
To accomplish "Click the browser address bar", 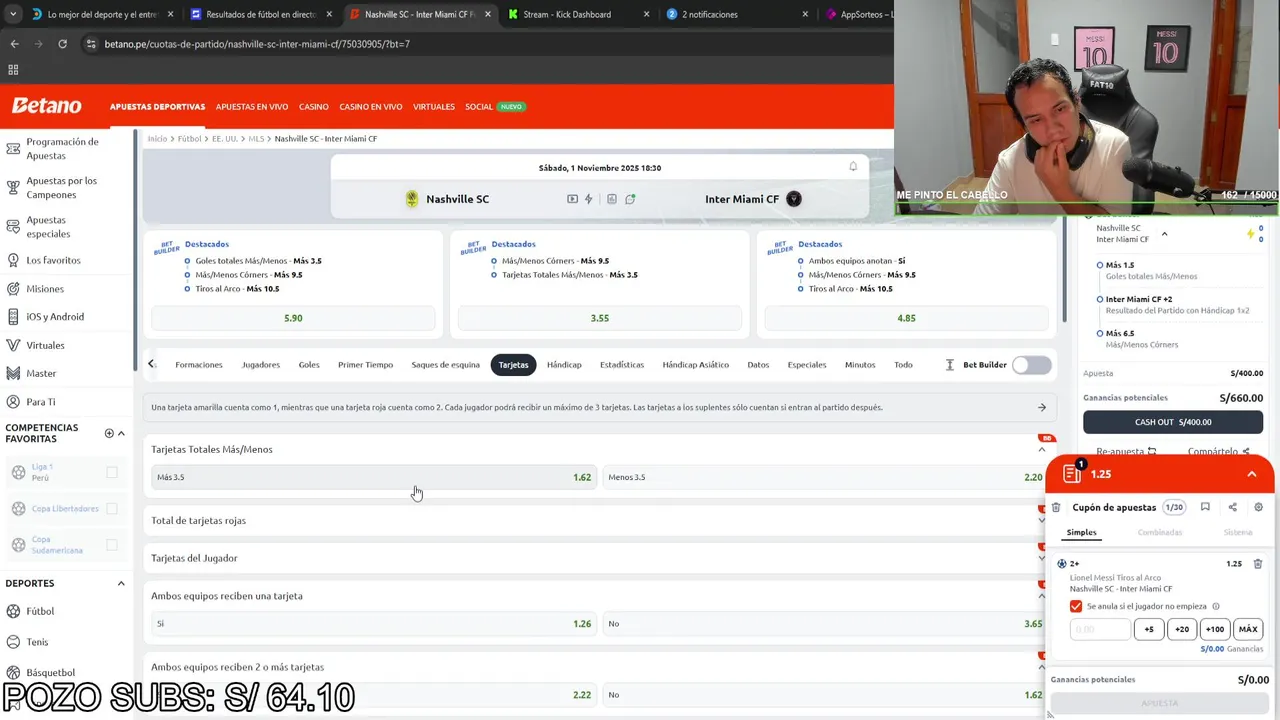I will pos(480,44).
